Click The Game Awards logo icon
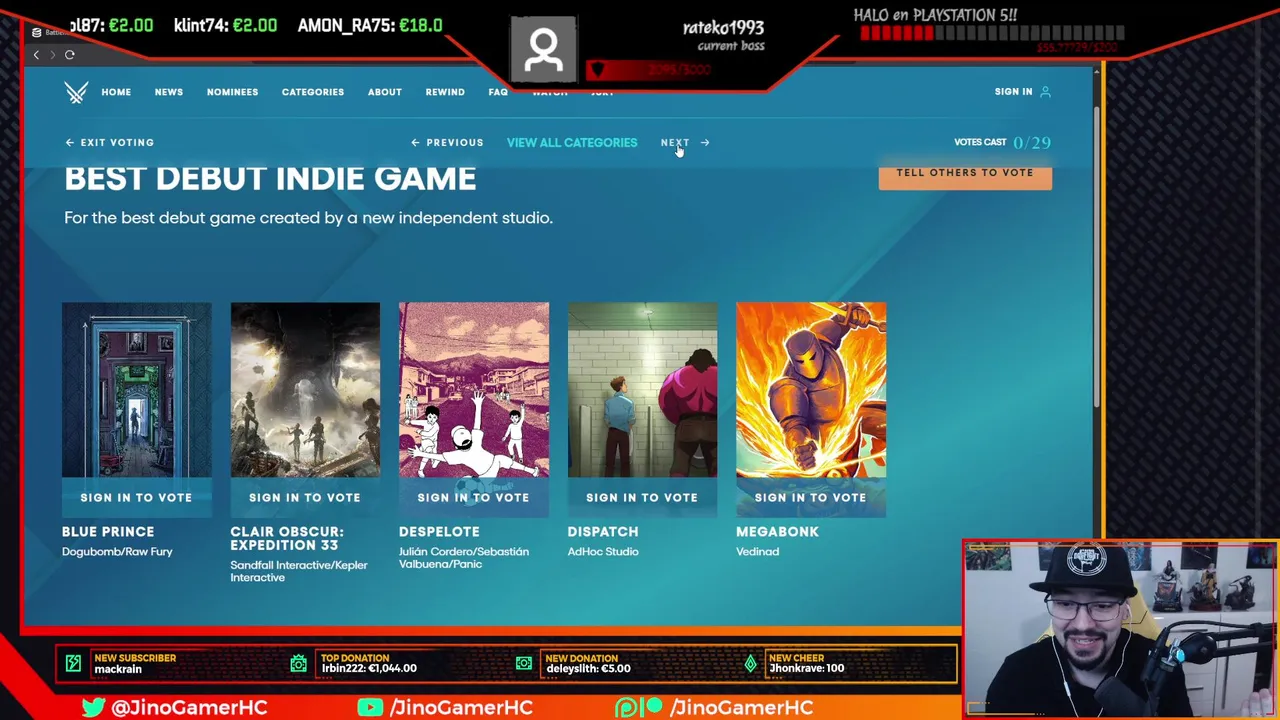Image resolution: width=1280 pixels, height=720 pixels. pyautogui.click(x=76, y=92)
